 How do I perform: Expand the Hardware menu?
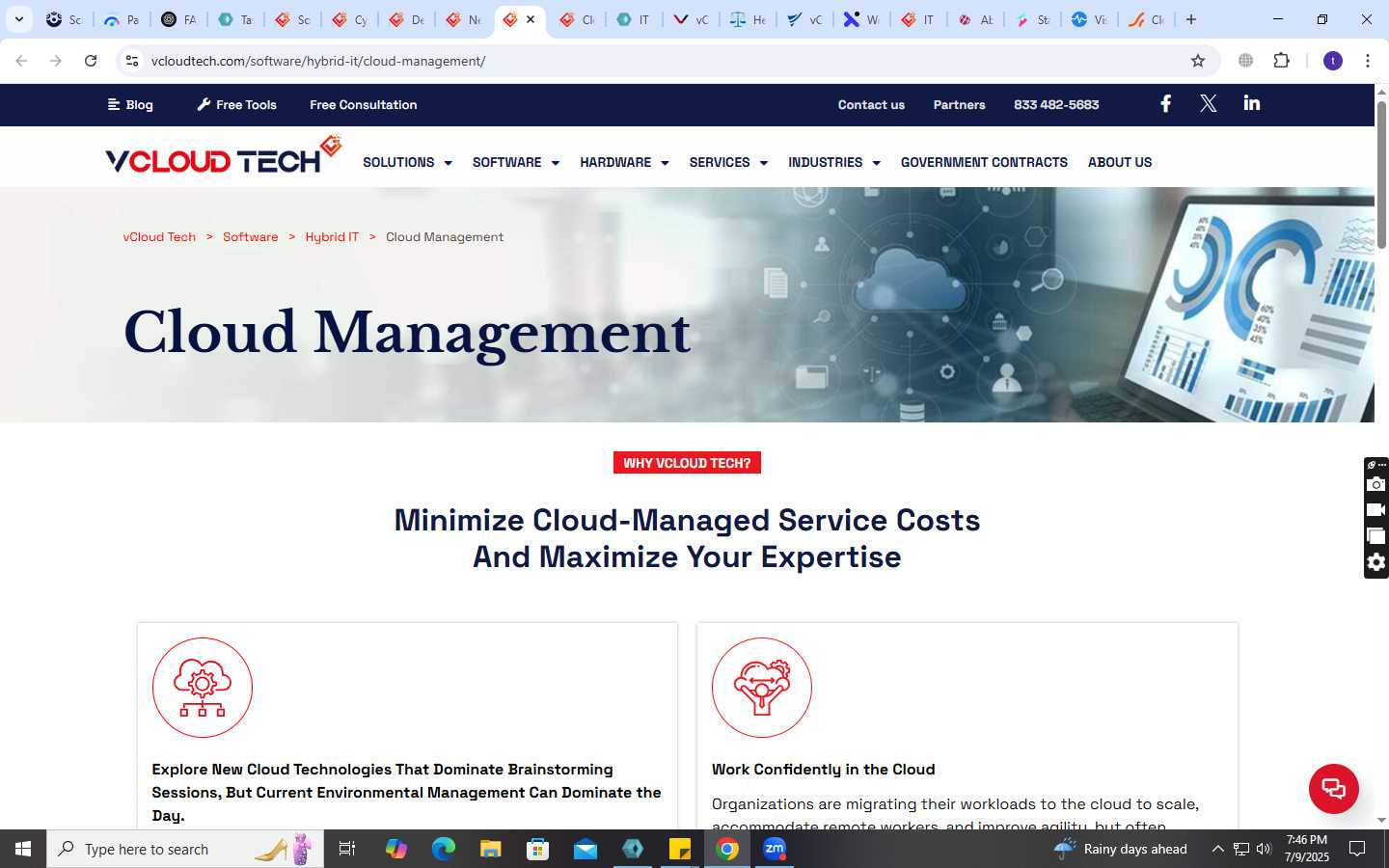[624, 162]
